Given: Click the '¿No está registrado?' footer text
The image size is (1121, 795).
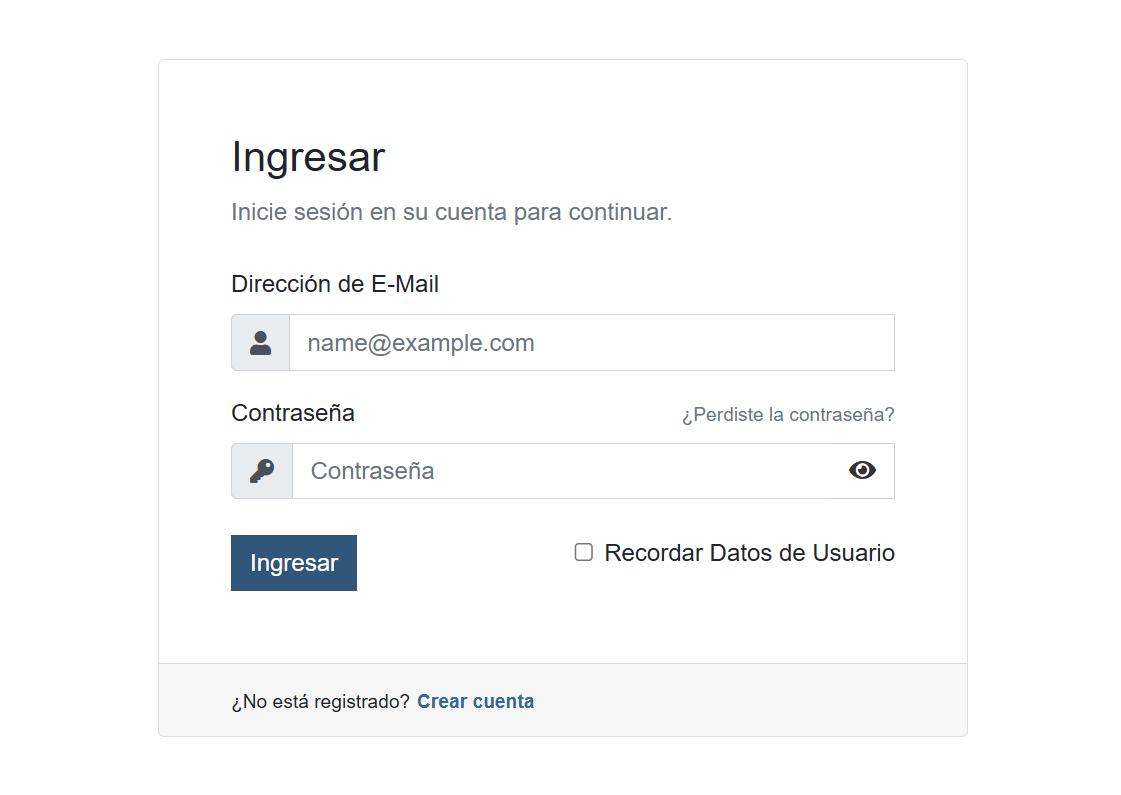Looking at the screenshot, I should (320, 702).
